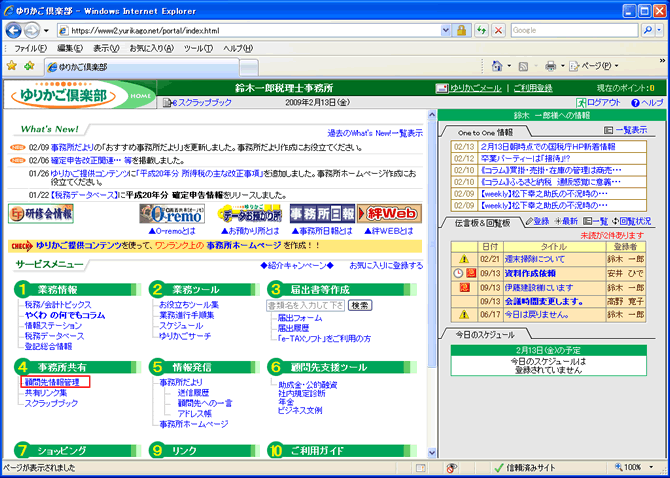Click the green Refresh arrows icon
670x478 pixels.
[482, 30]
